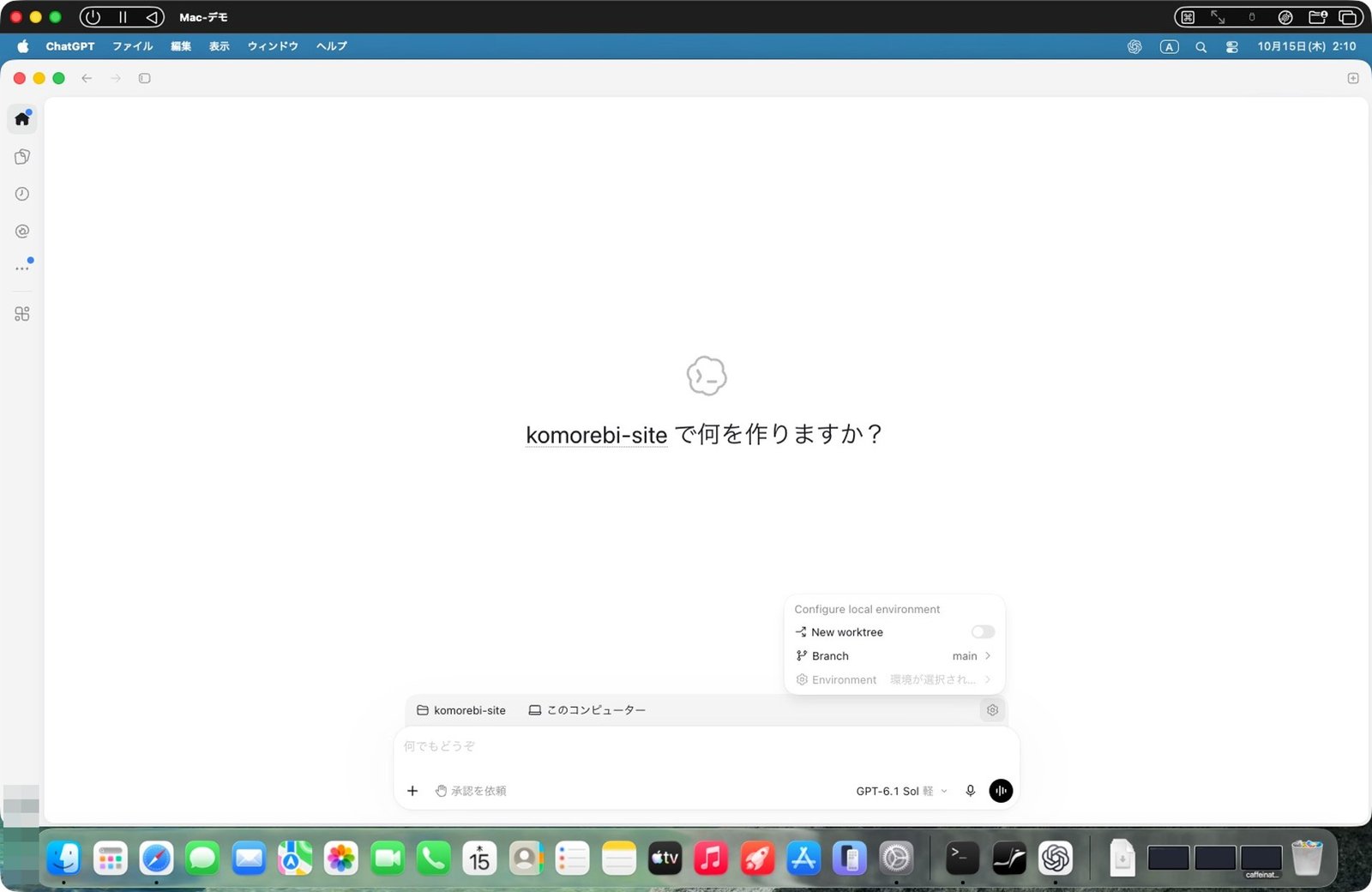
Task: Click the new window plus icon, window top right
Action: tap(1353, 78)
